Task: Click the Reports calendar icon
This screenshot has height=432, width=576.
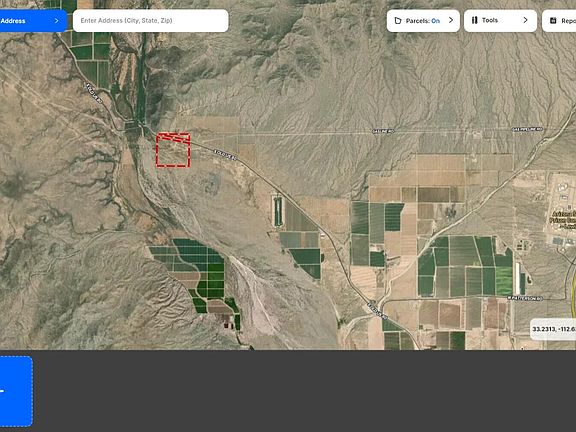Action: [x=553, y=21]
